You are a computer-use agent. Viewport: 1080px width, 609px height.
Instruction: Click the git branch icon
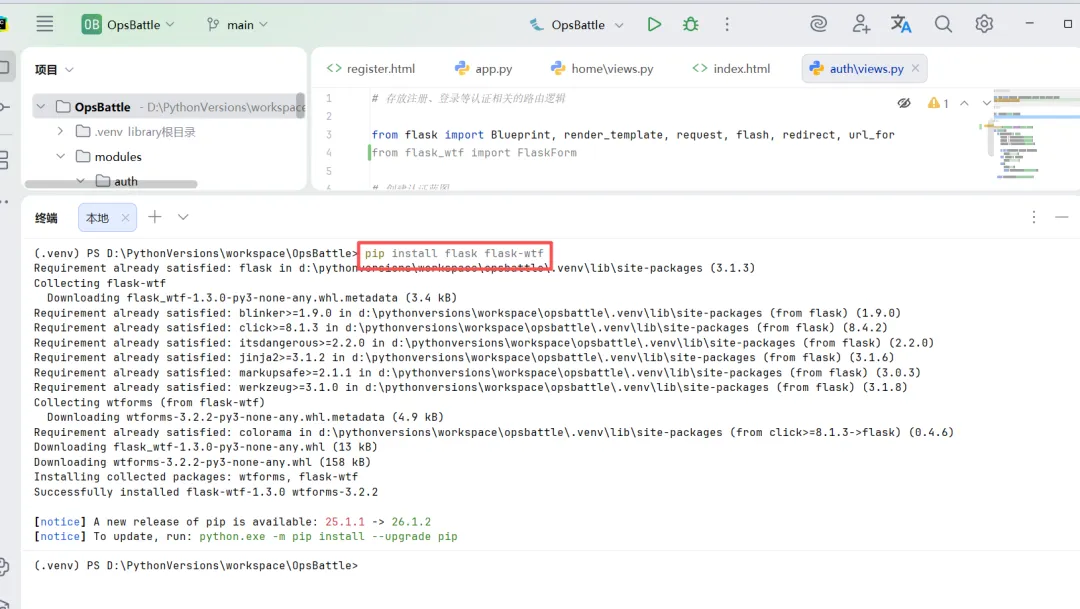[x=213, y=24]
